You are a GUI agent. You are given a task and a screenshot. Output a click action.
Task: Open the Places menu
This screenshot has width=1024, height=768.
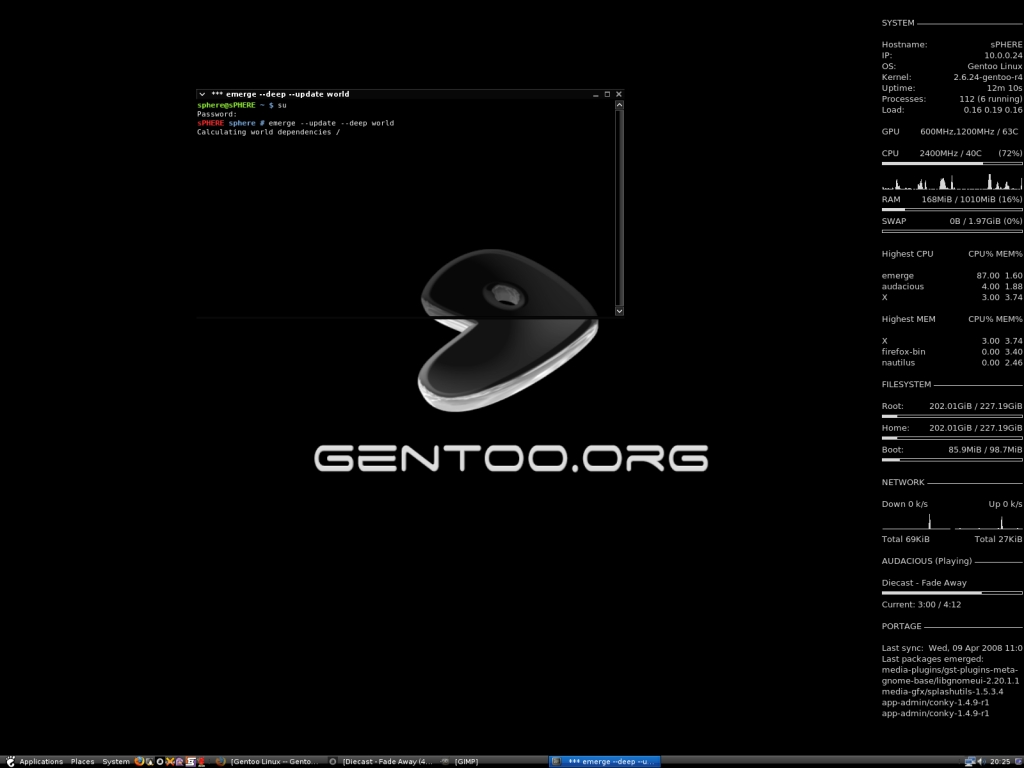click(82, 761)
